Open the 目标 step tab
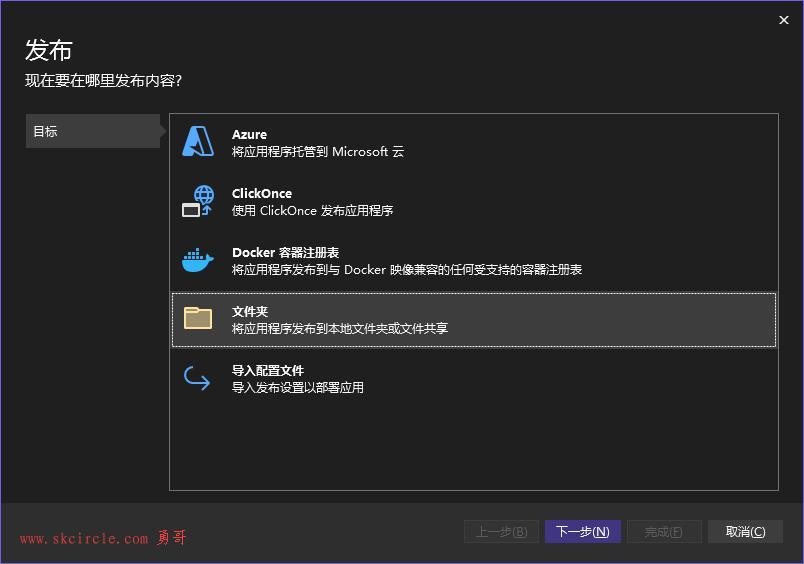The width and height of the screenshot is (804, 564). click(x=93, y=131)
